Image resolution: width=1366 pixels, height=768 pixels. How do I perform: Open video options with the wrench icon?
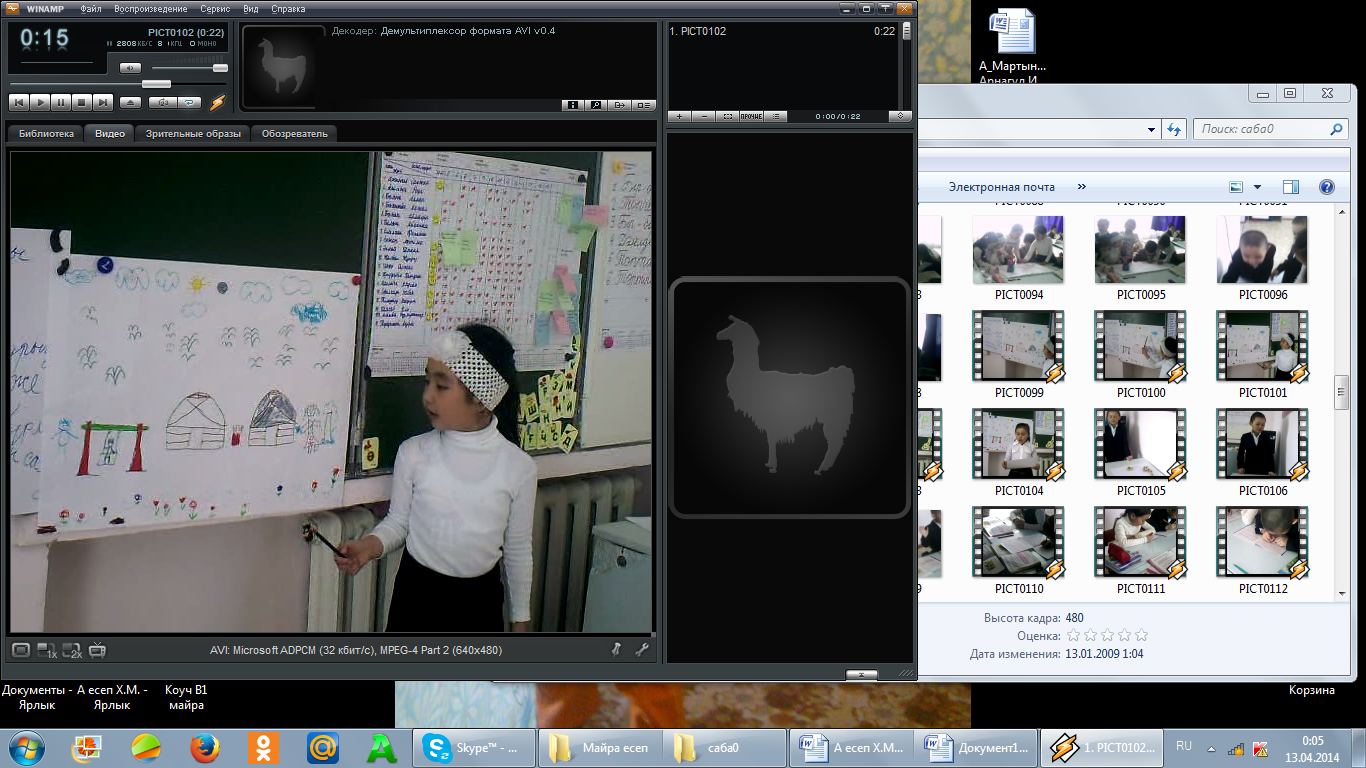tap(642, 650)
